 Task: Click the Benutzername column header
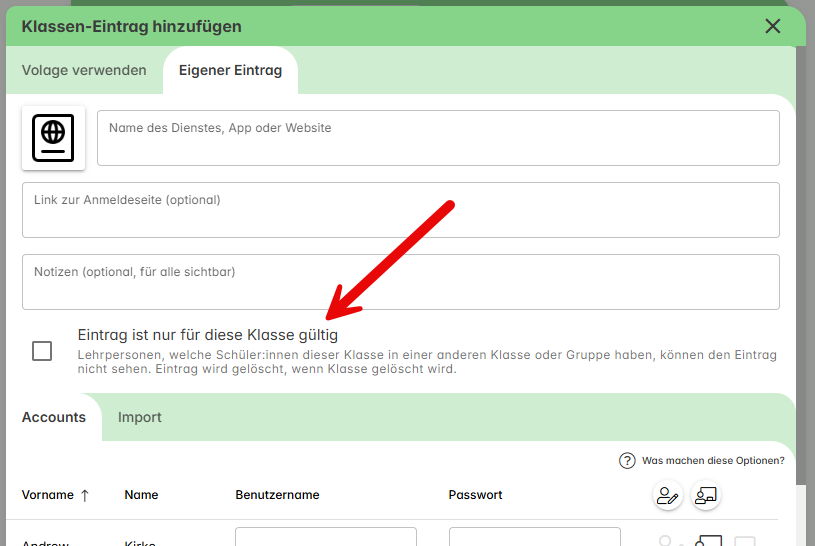[x=277, y=495]
